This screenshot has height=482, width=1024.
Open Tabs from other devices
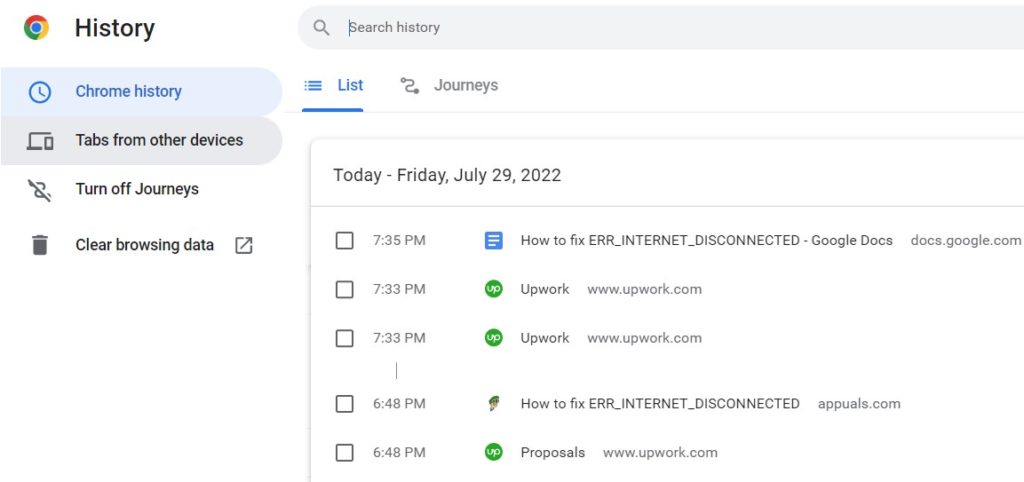[x=141, y=140]
